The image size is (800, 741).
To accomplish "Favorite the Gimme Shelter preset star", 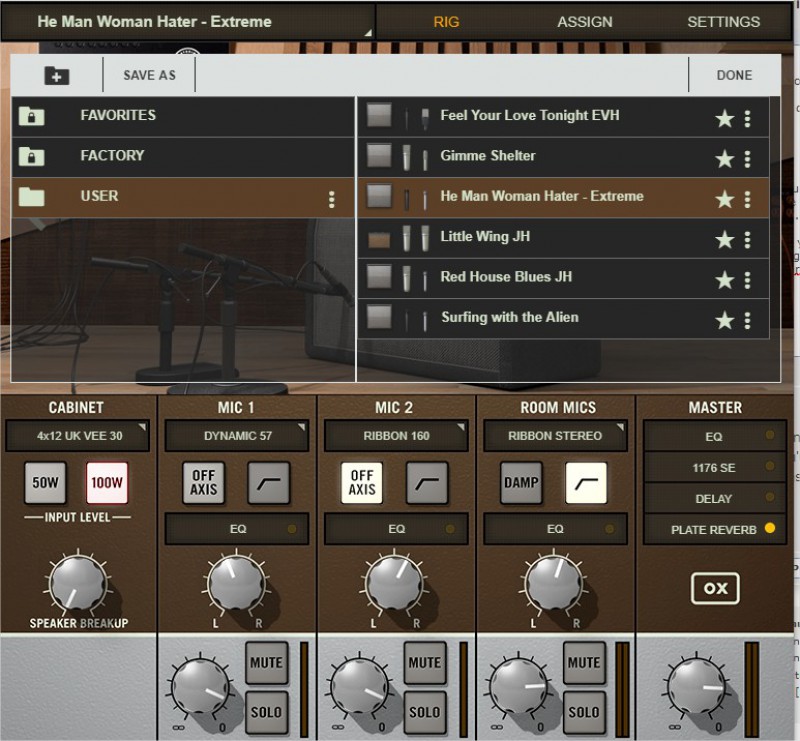I will tap(725, 159).
